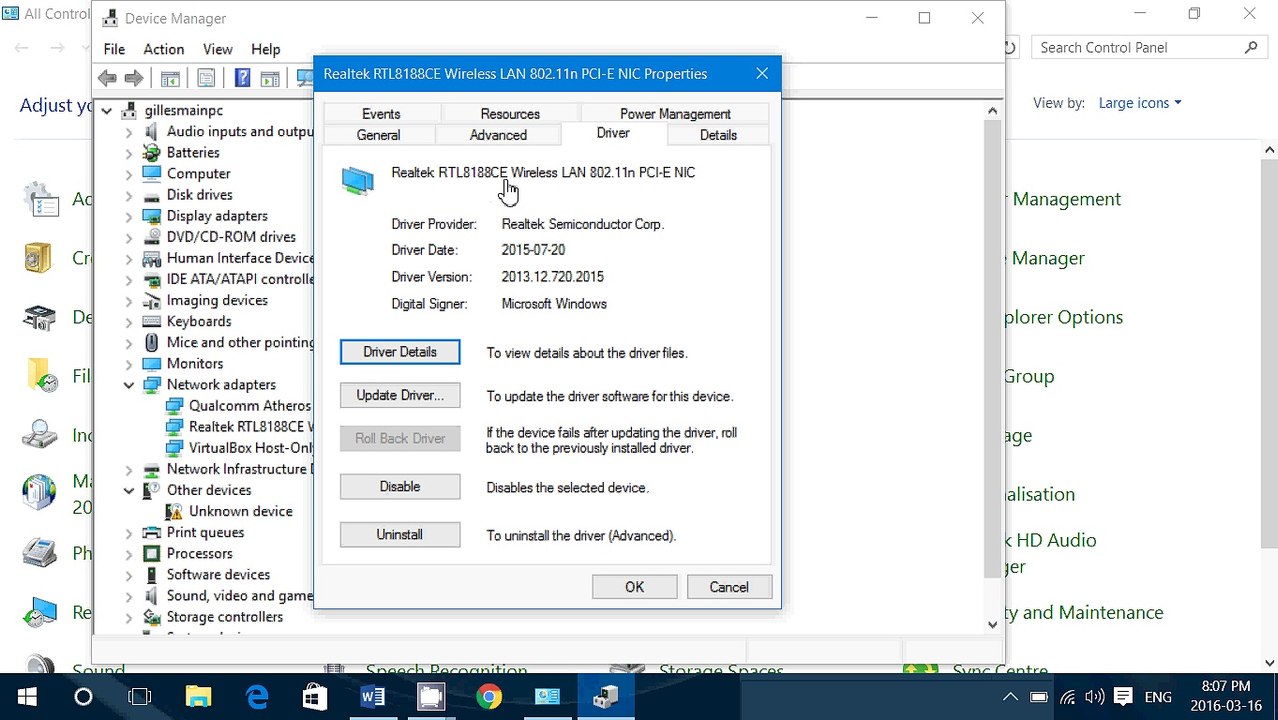Viewport: 1278px width, 720px height.
Task: Open the Action Center notification icon
Action: coord(1122,696)
